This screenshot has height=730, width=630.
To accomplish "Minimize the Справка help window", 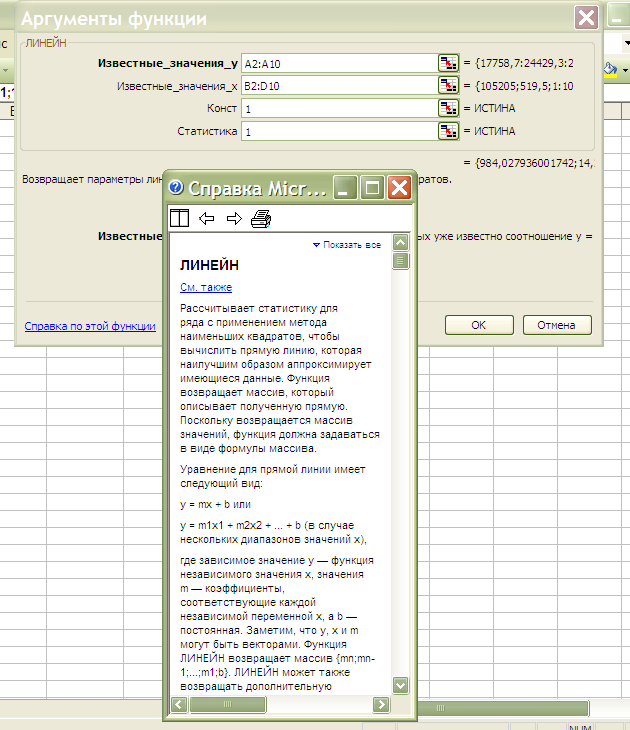I will [x=345, y=188].
